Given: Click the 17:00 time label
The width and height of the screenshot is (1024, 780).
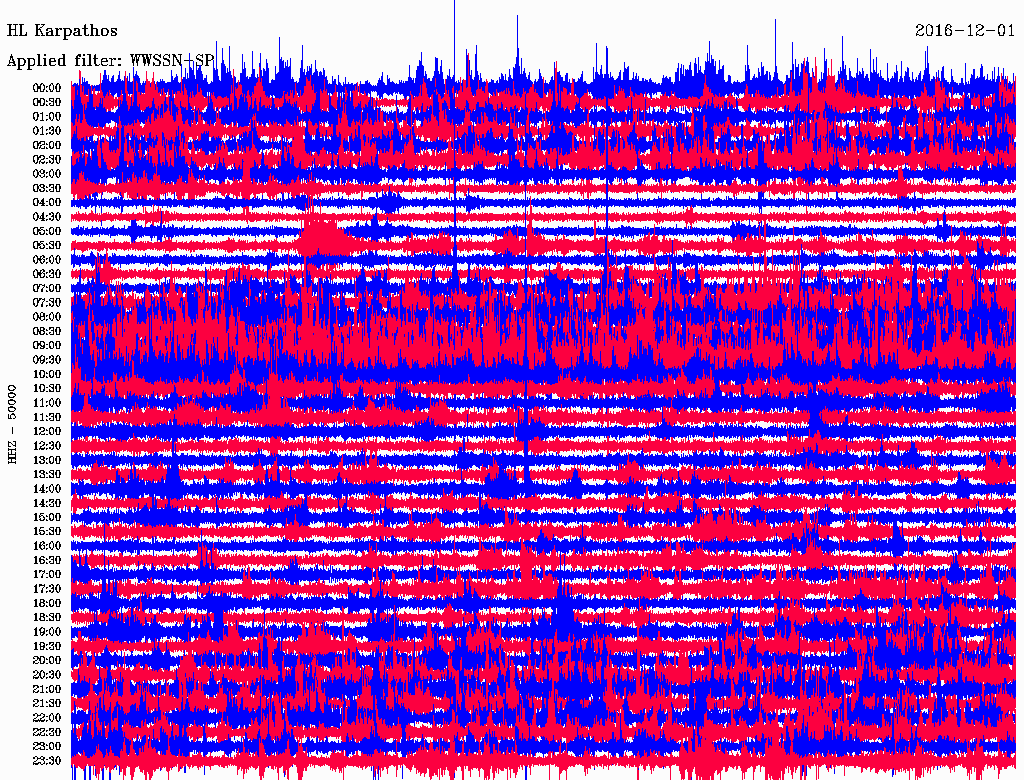Looking at the screenshot, I should pos(47,574).
